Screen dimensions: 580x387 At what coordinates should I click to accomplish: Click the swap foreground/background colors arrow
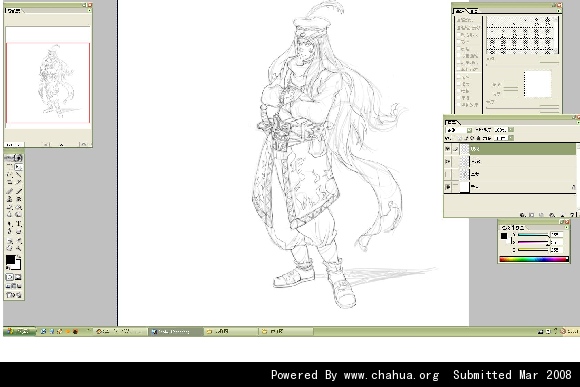[18, 256]
